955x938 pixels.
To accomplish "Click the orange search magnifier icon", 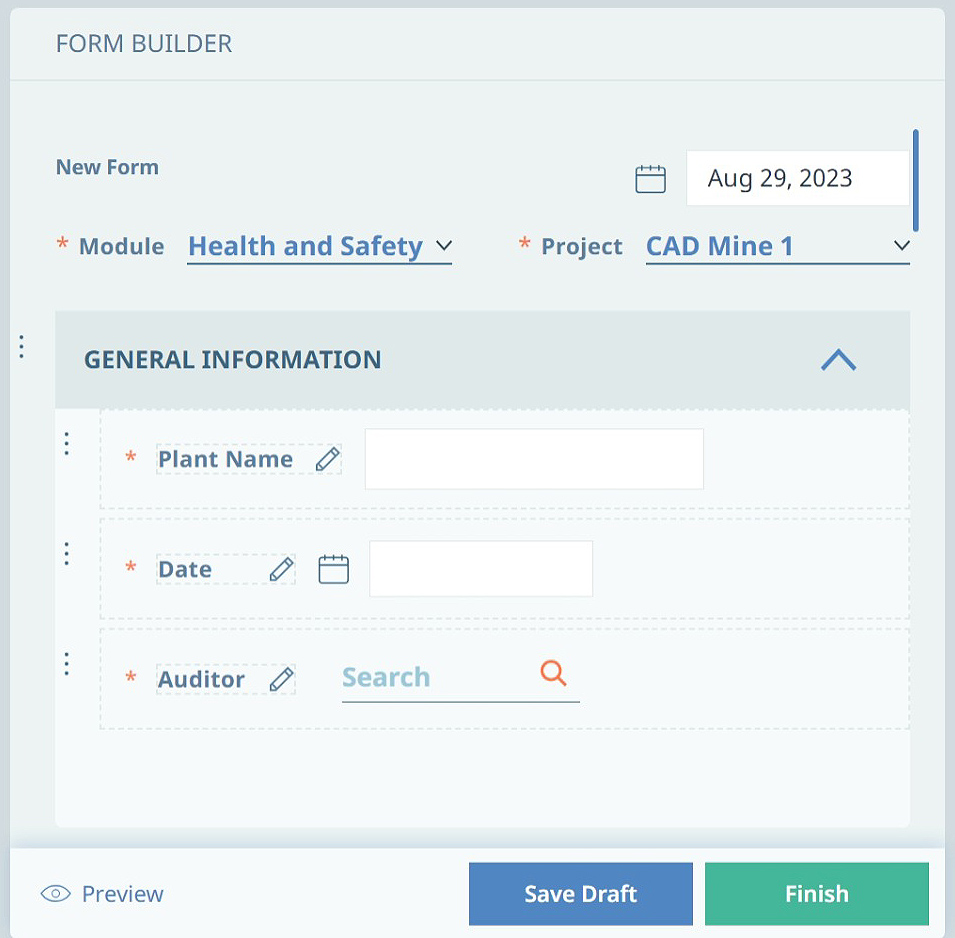I will 553,673.
